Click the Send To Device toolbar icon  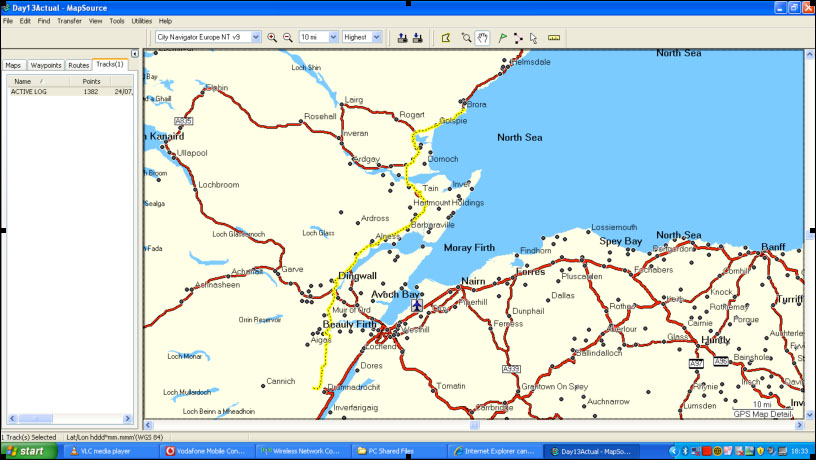pyautogui.click(x=402, y=37)
